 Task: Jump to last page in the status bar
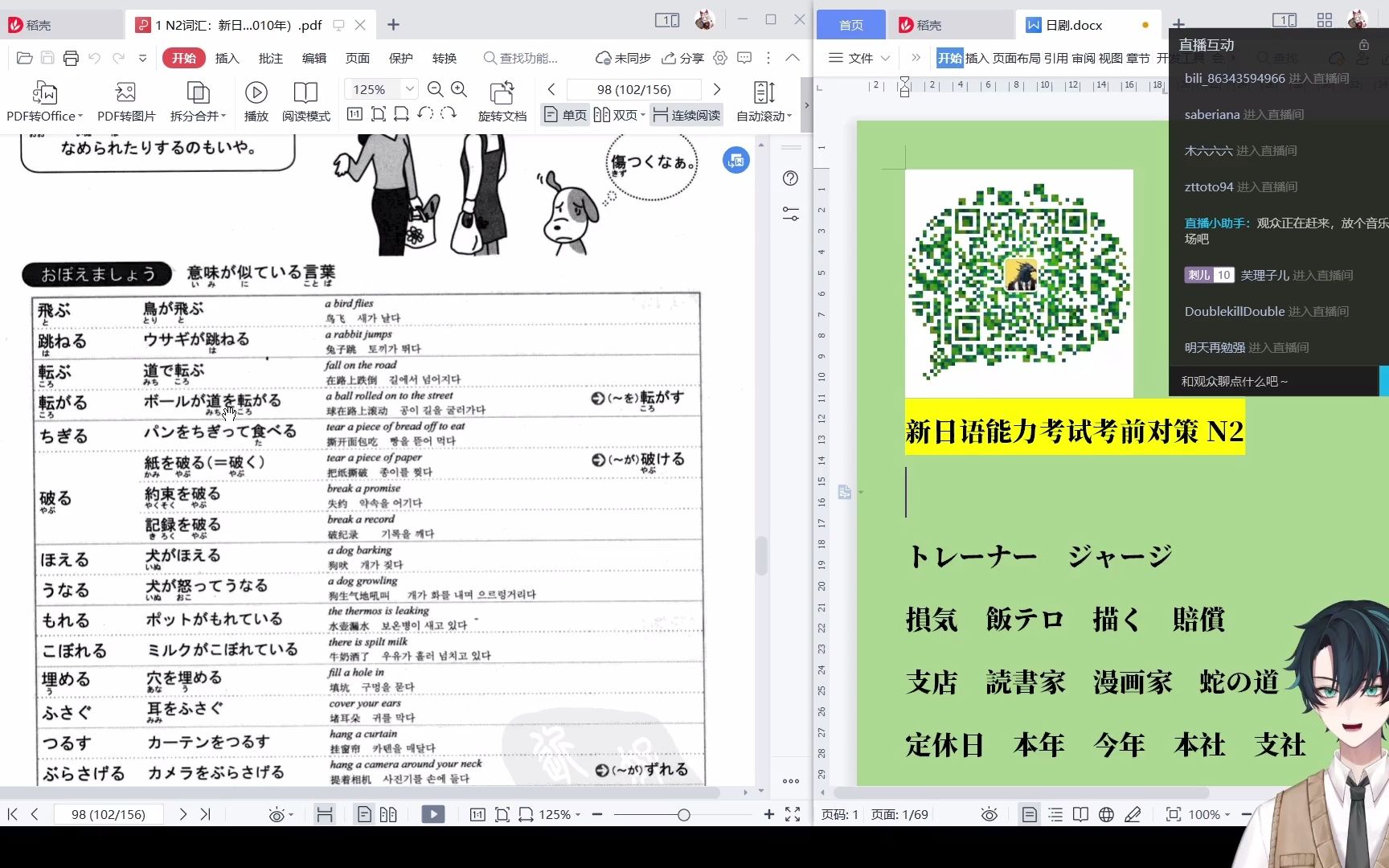206,814
